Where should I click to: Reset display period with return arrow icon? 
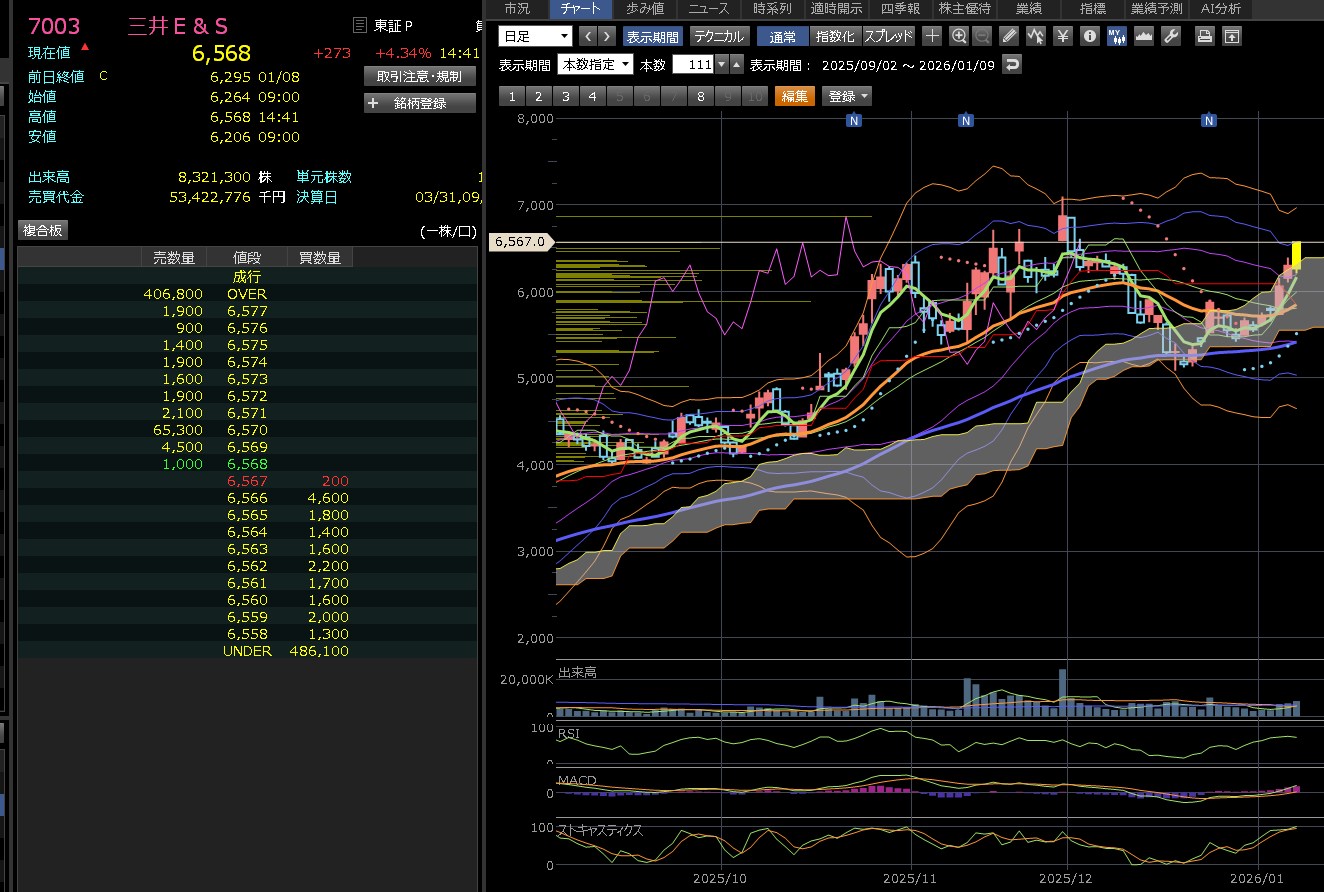pos(1013,64)
